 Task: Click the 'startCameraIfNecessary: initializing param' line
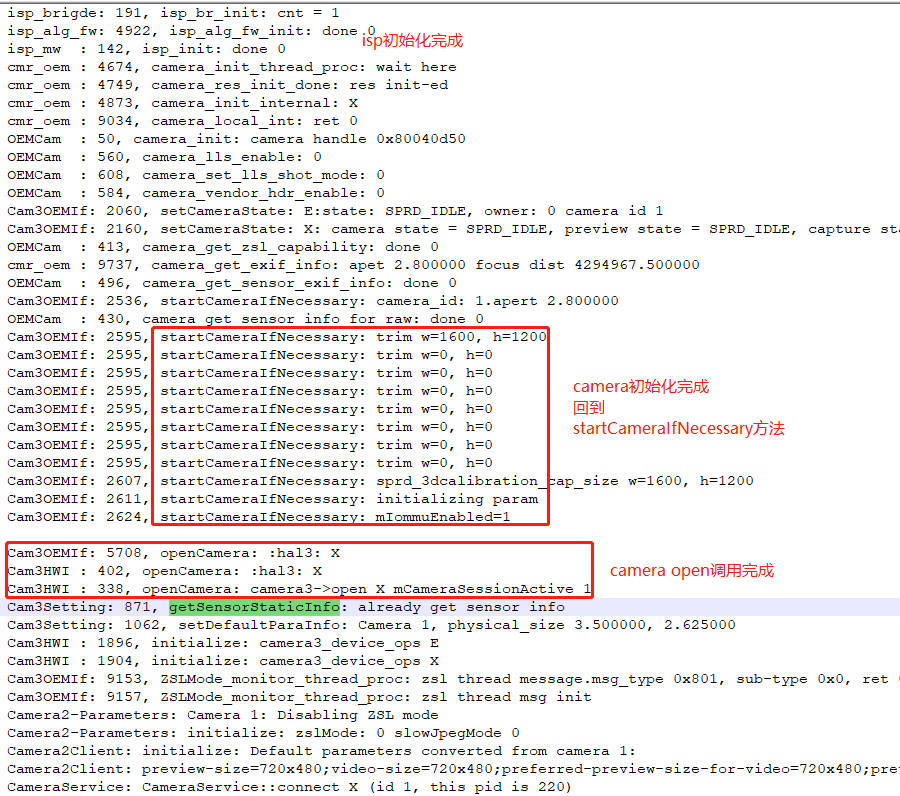pyautogui.click(x=273, y=499)
